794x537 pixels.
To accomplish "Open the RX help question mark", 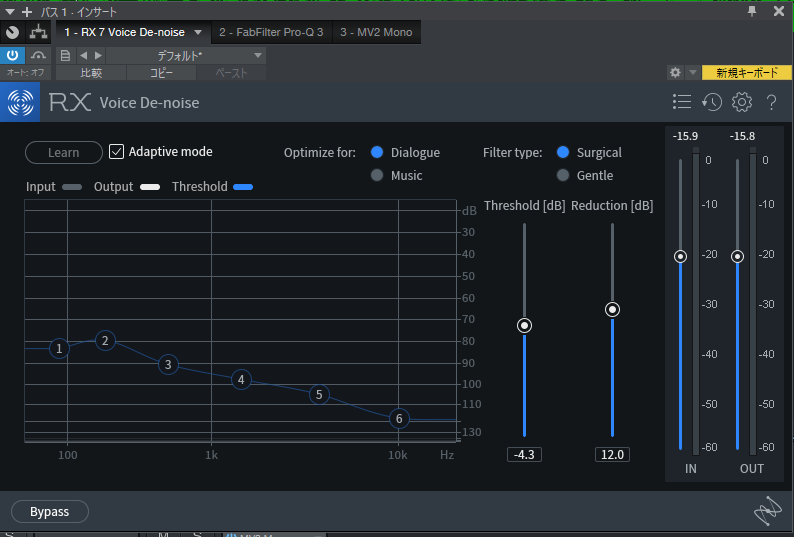I will pyautogui.click(x=772, y=102).
